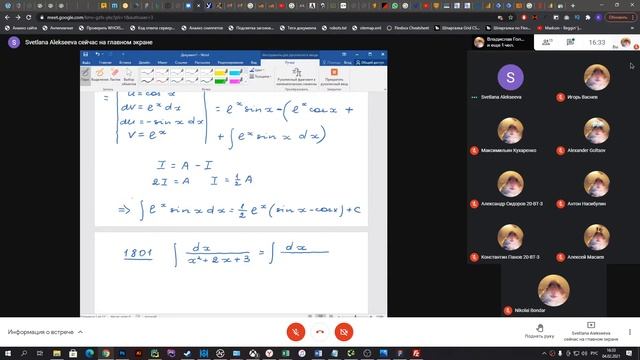Open Excel from the taskbar
Screen dimensions: 640x360
click(285, 353)
